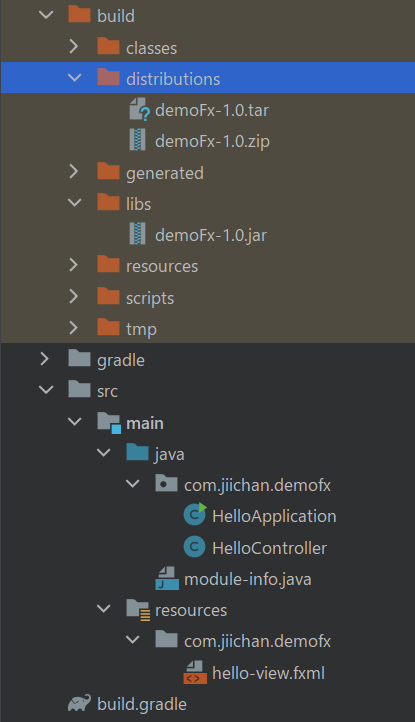Viewport: 415px width, 722px height.
Task: Click the main source module folder icon
Action: [x=109, y=423]
